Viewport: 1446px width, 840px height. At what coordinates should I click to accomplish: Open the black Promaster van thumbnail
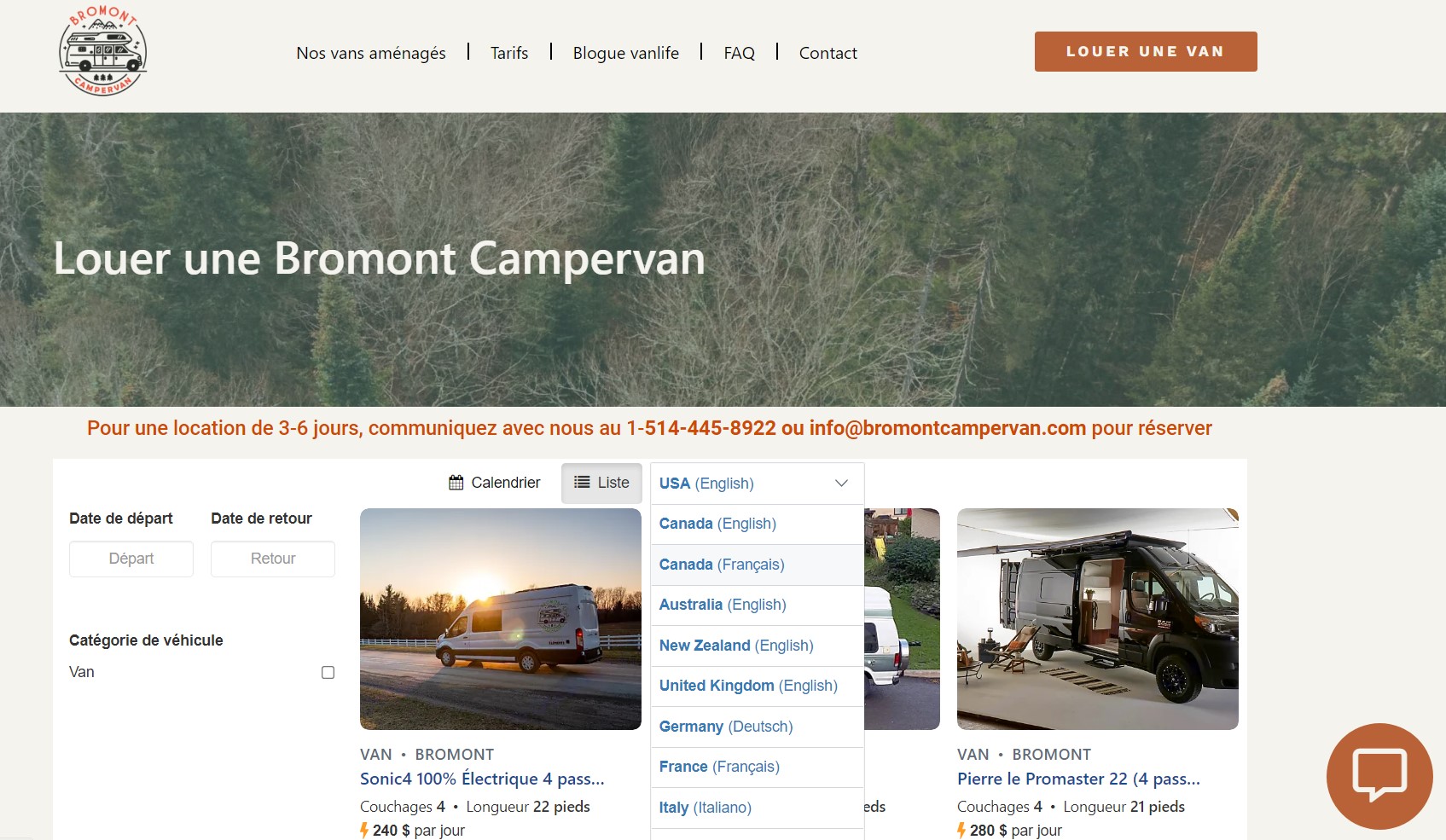1098,619
